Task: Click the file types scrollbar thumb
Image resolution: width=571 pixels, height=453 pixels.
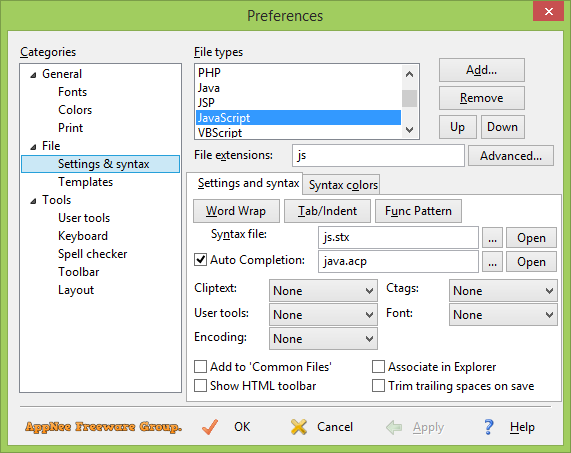Action: 409,98
